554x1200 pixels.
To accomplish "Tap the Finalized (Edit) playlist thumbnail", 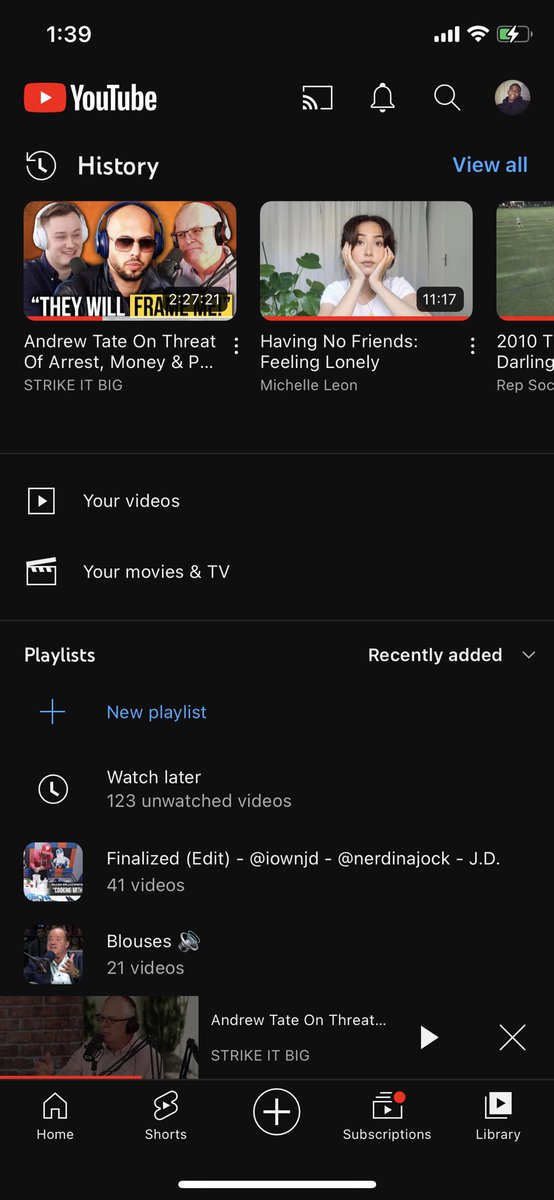I will point(53,871).
